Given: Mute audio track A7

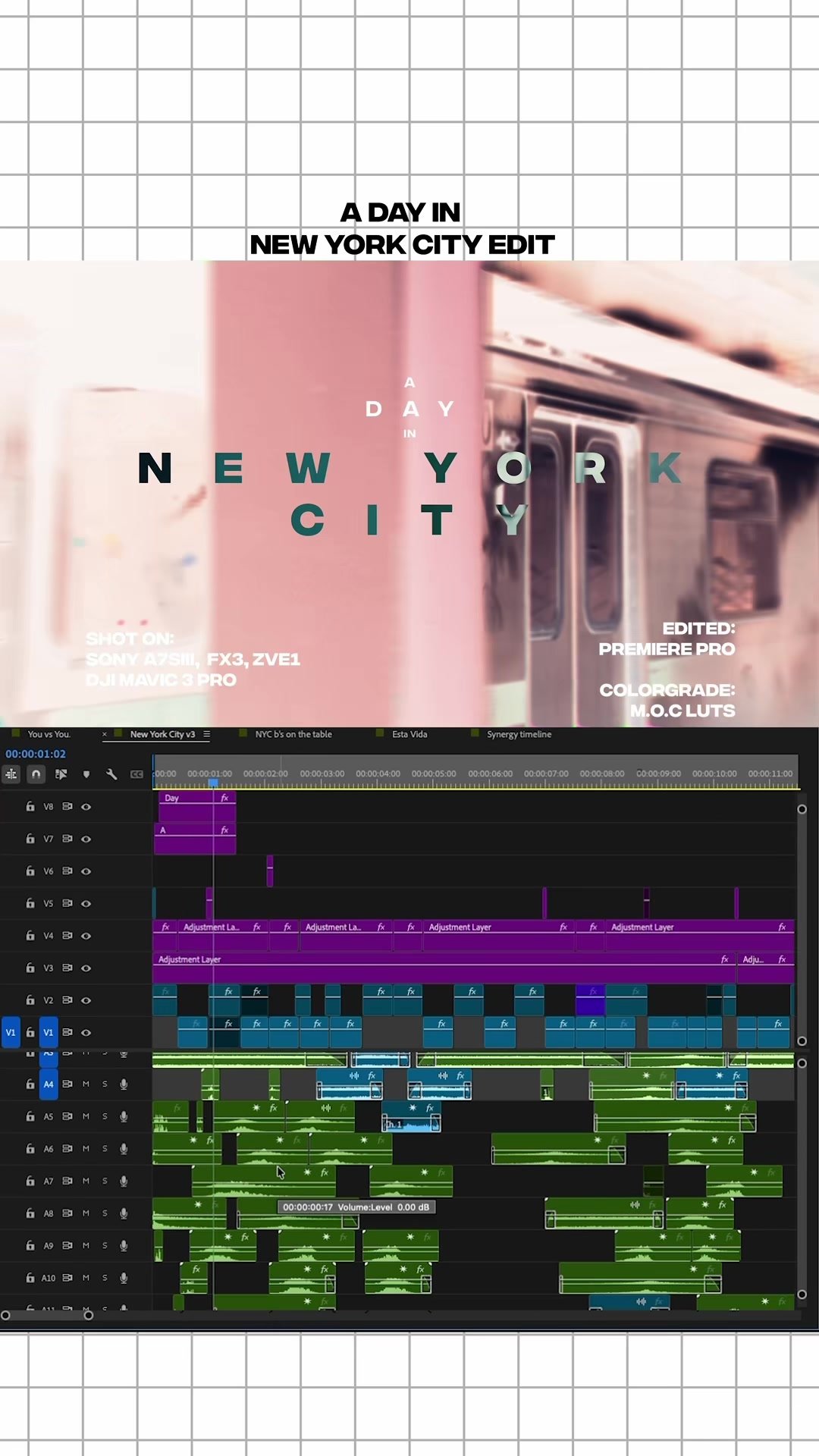Looking at the screenshot, I should coord(86,1181).
